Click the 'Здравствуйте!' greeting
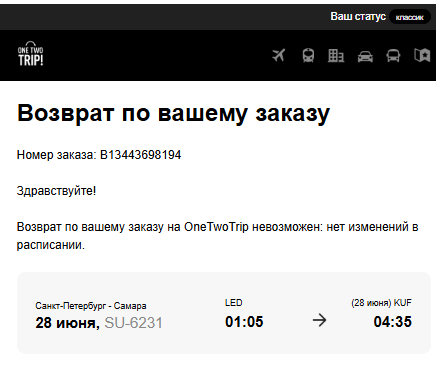436x369 pixels. click(x=56, y=191)
